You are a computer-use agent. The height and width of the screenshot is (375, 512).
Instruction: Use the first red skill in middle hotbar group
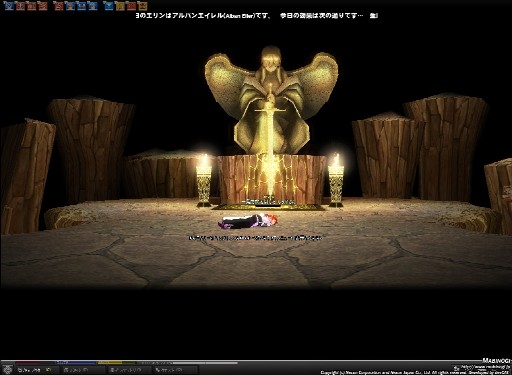(x=58, y=6)
